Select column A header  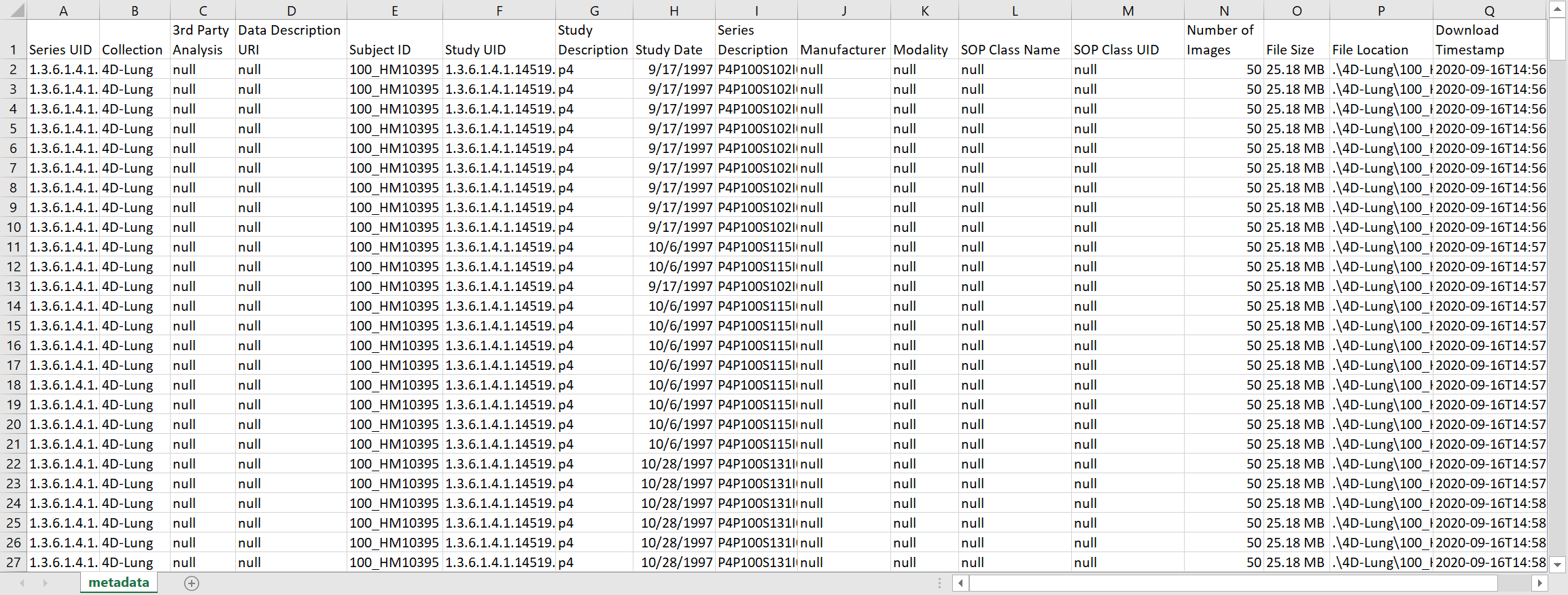[63, 10]
